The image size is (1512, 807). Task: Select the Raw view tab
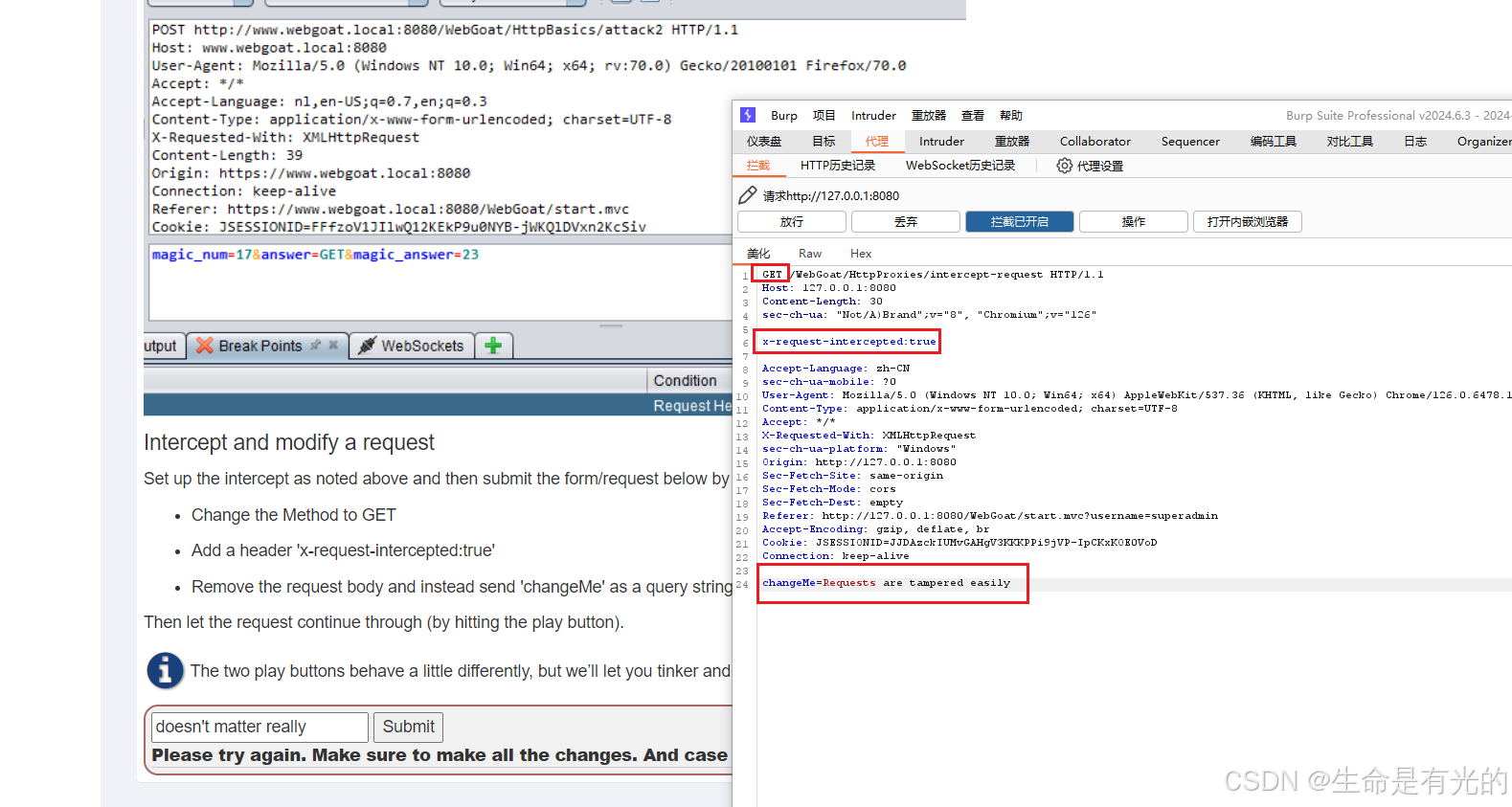(x=810, y=254)
